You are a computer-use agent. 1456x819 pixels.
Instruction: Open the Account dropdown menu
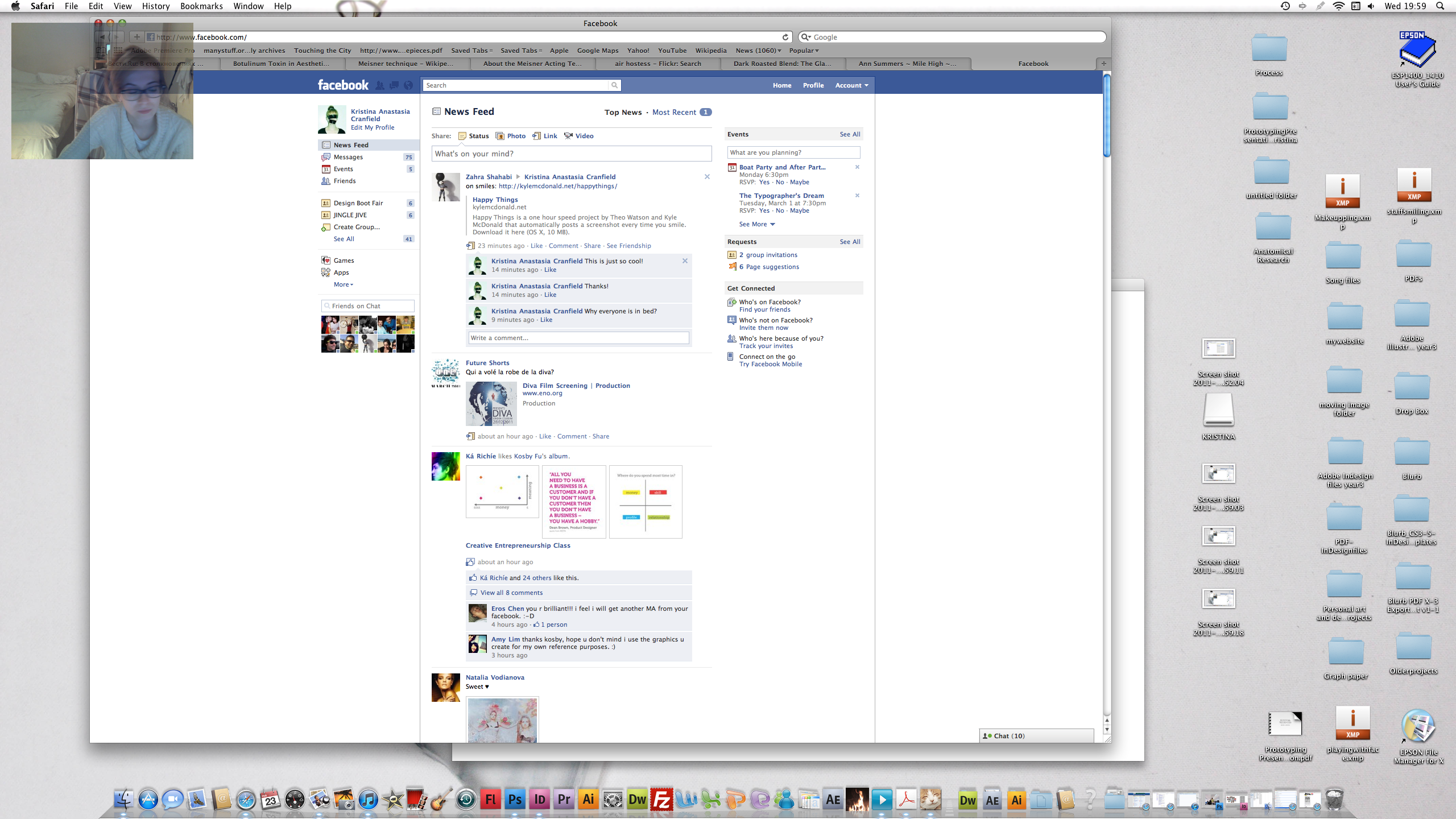pos(851,85)
